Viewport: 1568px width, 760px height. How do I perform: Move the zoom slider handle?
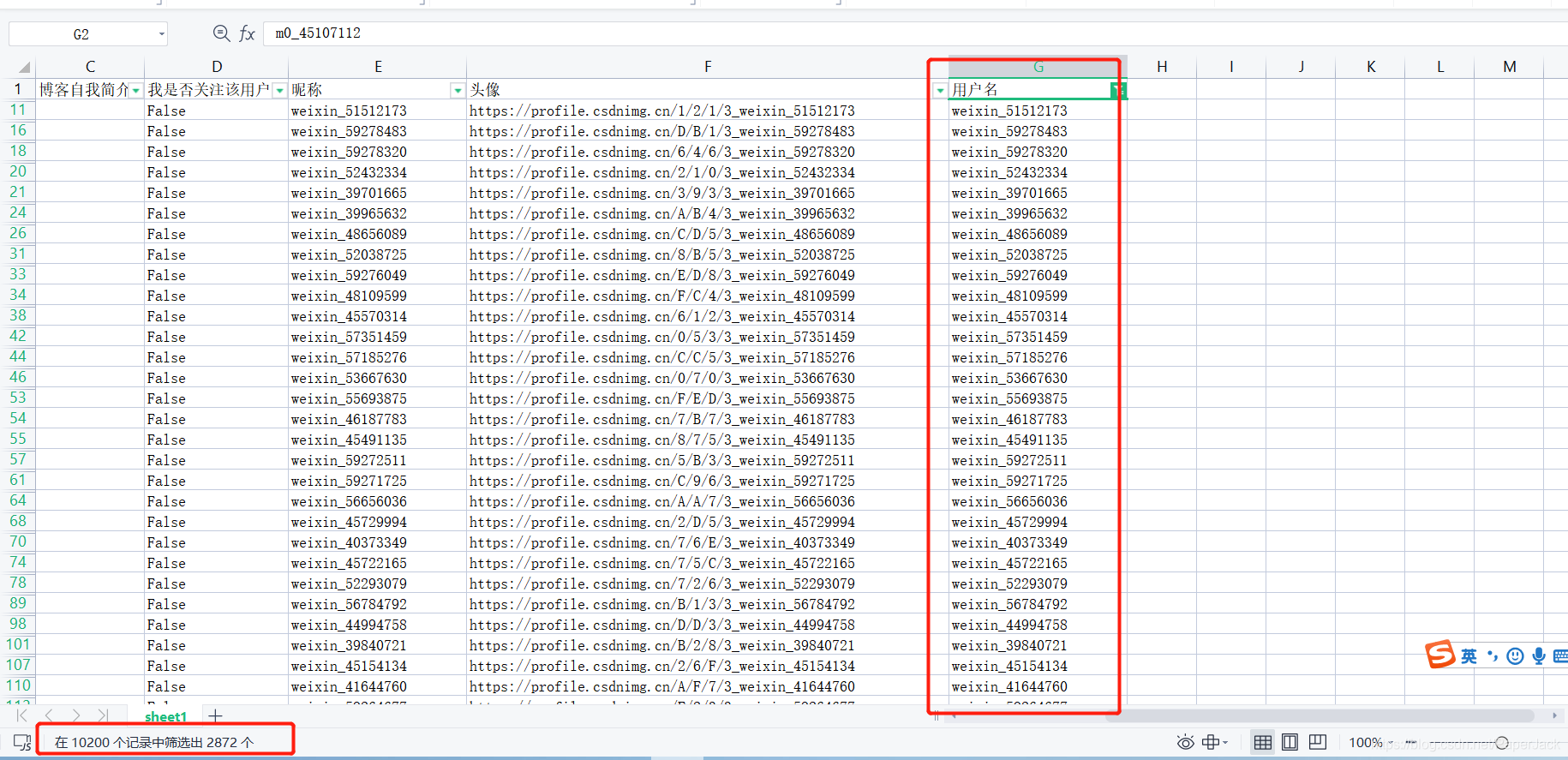(x=1502, y=743)
